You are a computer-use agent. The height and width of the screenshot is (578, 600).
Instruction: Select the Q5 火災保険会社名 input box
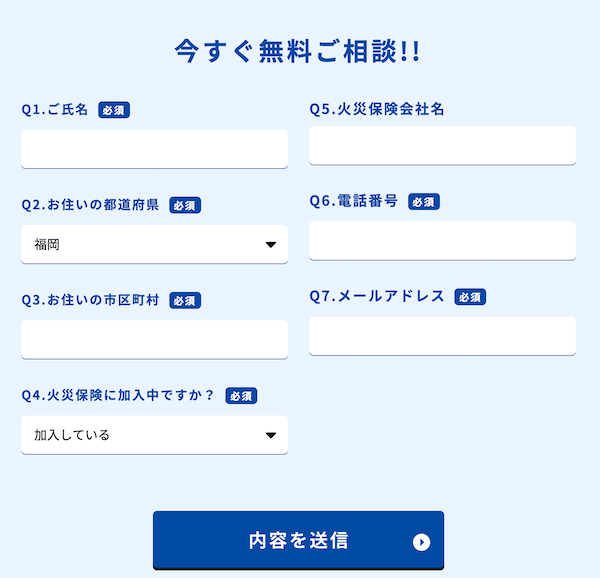[x=442, y=145]
